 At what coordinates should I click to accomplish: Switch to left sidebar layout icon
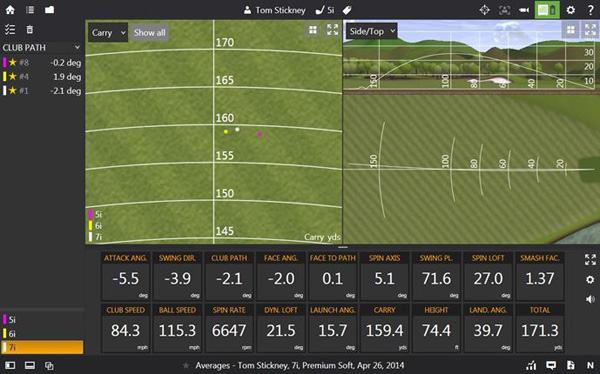[x=10, y=365]
